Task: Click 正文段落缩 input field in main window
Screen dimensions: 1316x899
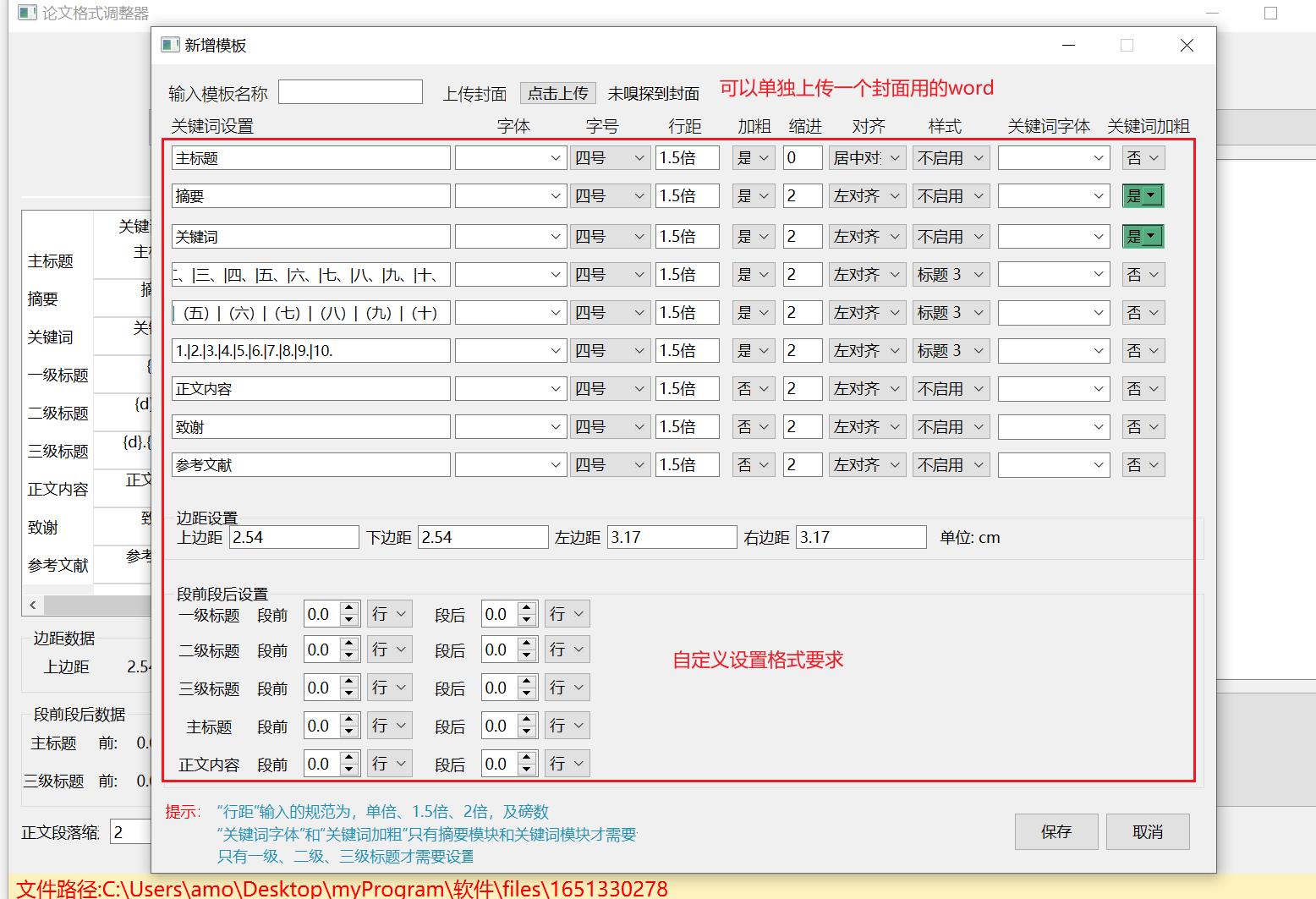Action: [x=129, y=832]
